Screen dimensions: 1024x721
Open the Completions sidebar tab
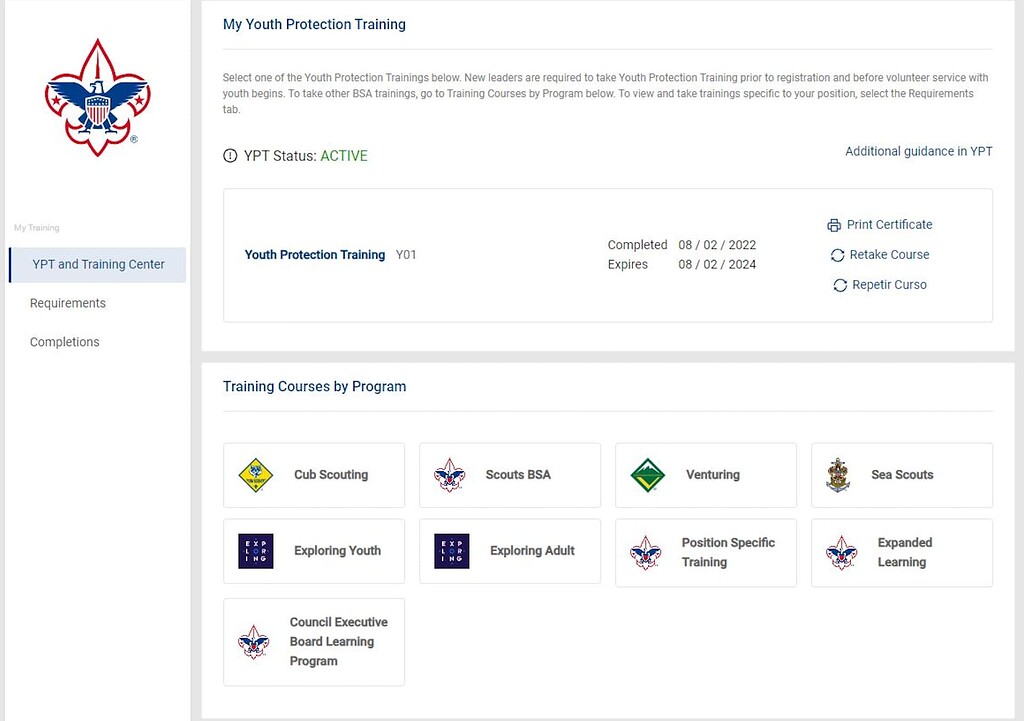click(64, 341)
